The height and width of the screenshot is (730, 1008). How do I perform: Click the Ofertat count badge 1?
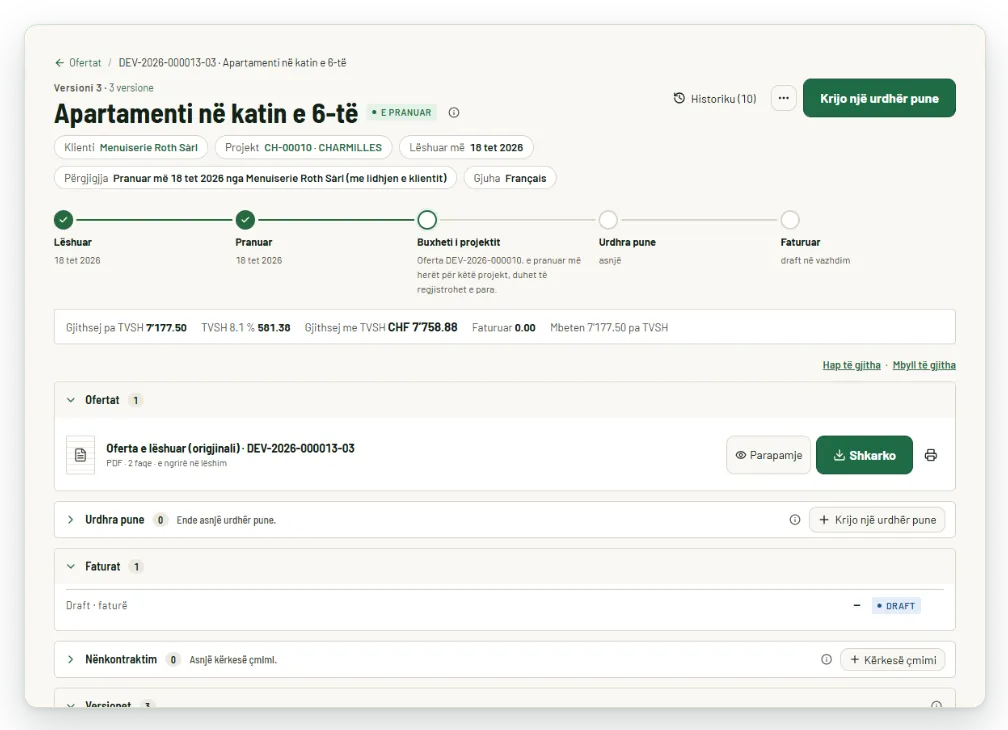135,400
